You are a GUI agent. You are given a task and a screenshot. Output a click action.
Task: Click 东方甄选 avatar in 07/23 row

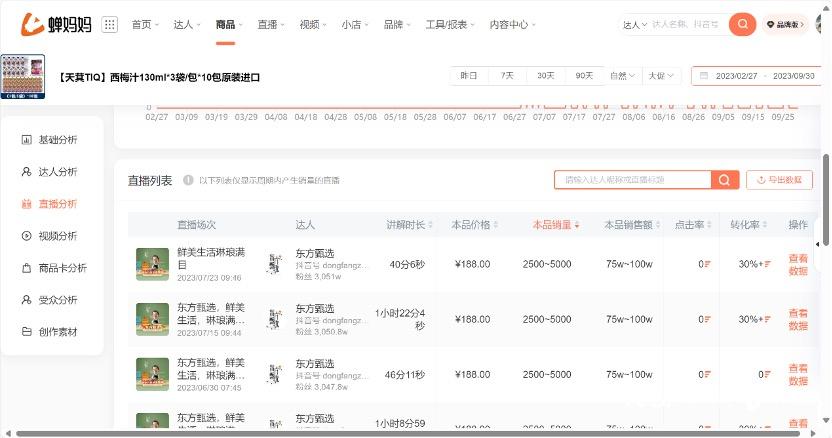(275, 264)
